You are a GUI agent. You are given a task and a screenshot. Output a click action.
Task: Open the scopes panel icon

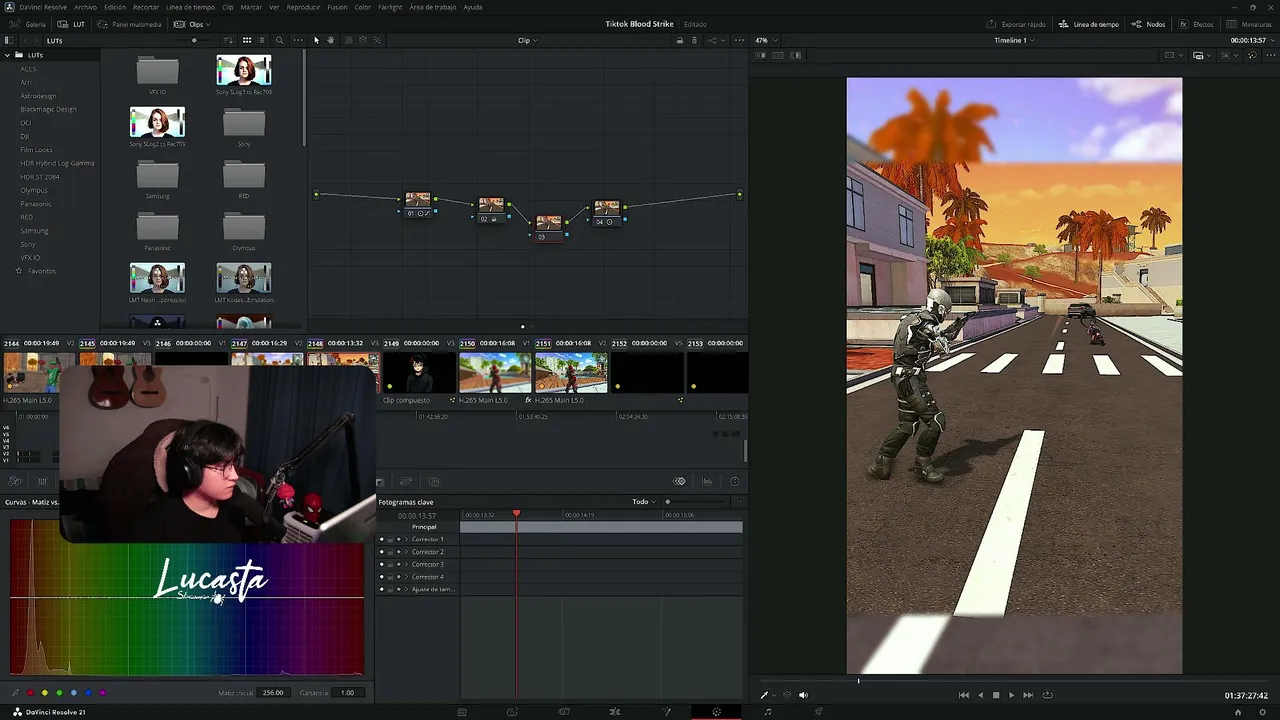tap(707, 482)
